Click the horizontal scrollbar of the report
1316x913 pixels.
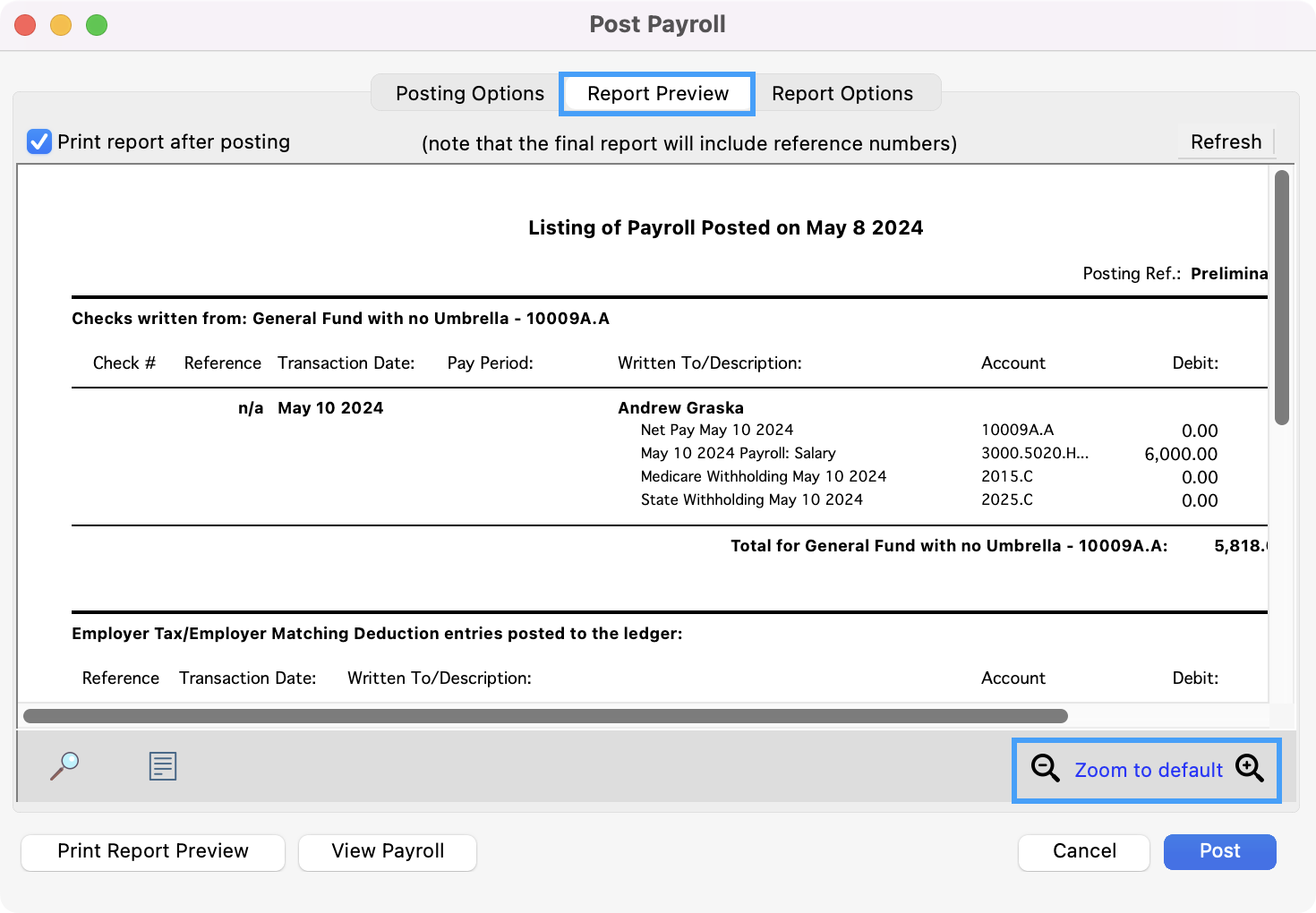coord(544,716)
